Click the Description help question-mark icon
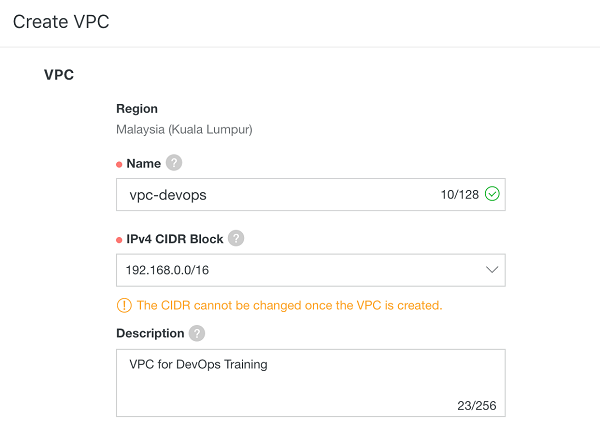600x443 pixels. tap(197, 333)
